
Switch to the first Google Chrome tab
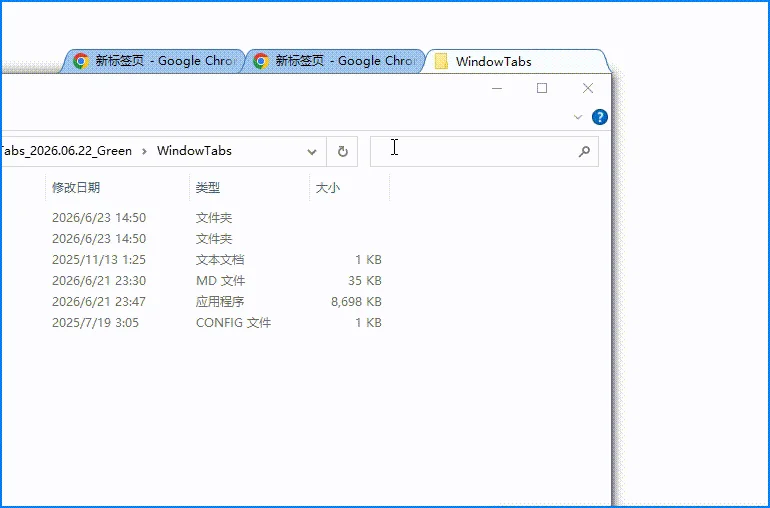pyautogui.click(x=153, y=61)
